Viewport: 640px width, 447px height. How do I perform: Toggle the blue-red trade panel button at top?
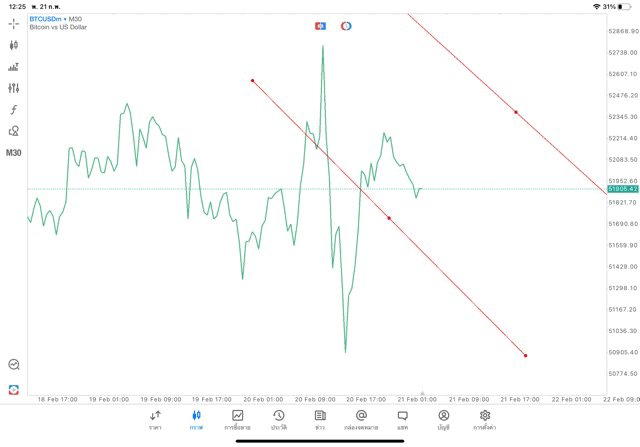(346, 25)
